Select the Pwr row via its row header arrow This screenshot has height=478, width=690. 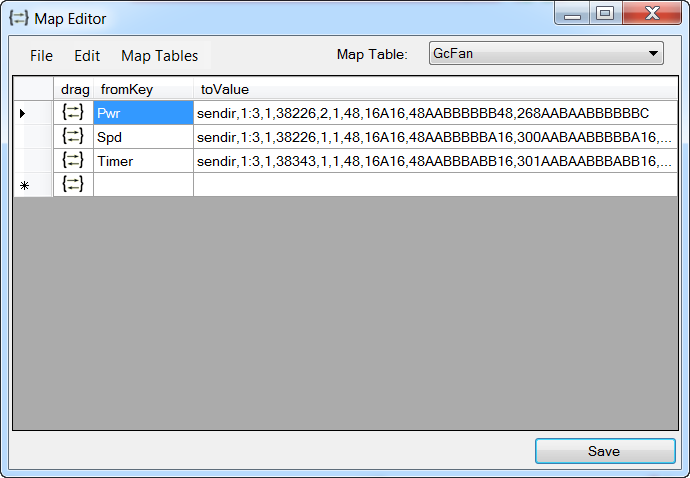[33, 113]
